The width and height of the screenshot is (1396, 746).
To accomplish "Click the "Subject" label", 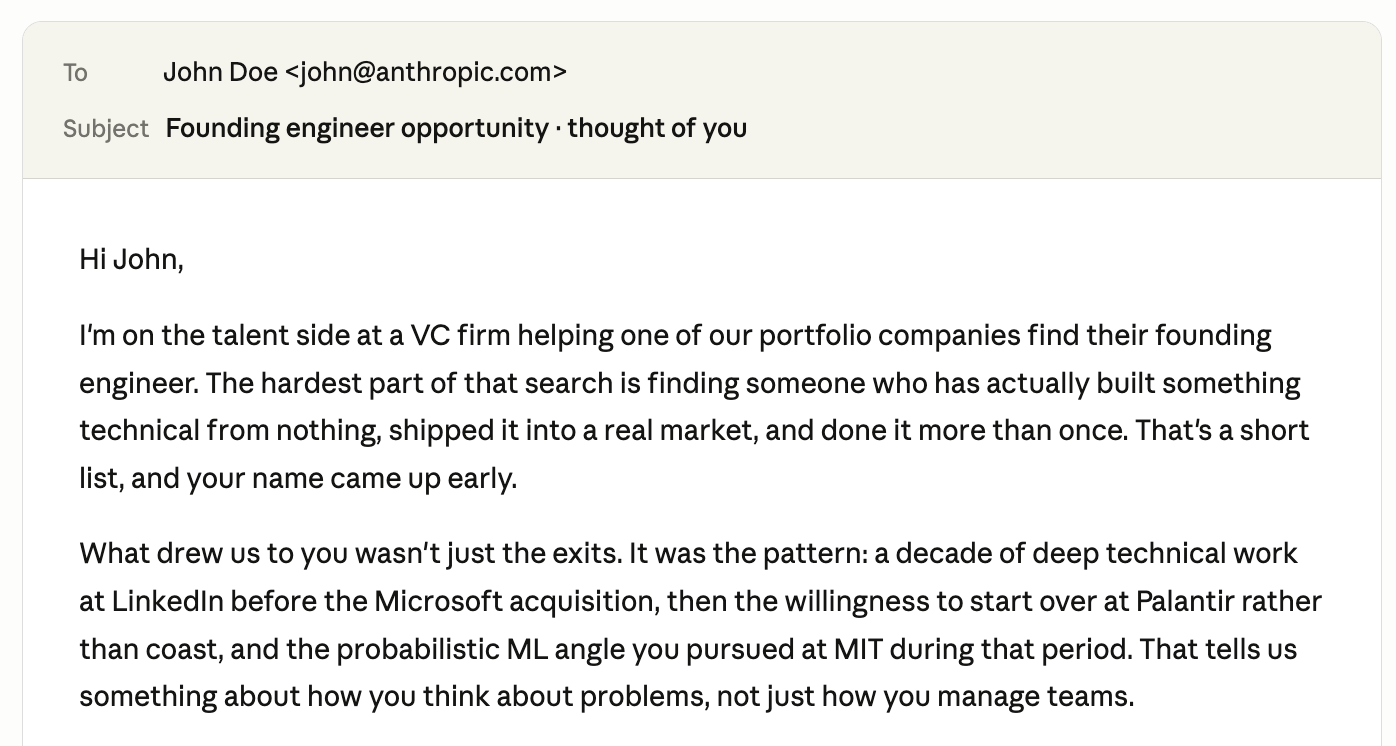I will (x=105, y=129).
